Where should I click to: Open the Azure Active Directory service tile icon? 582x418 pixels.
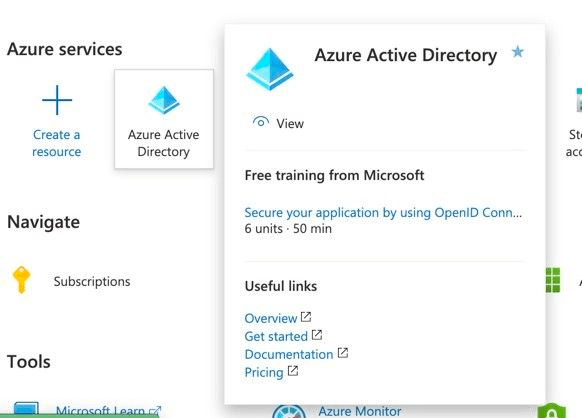point(164,100)
